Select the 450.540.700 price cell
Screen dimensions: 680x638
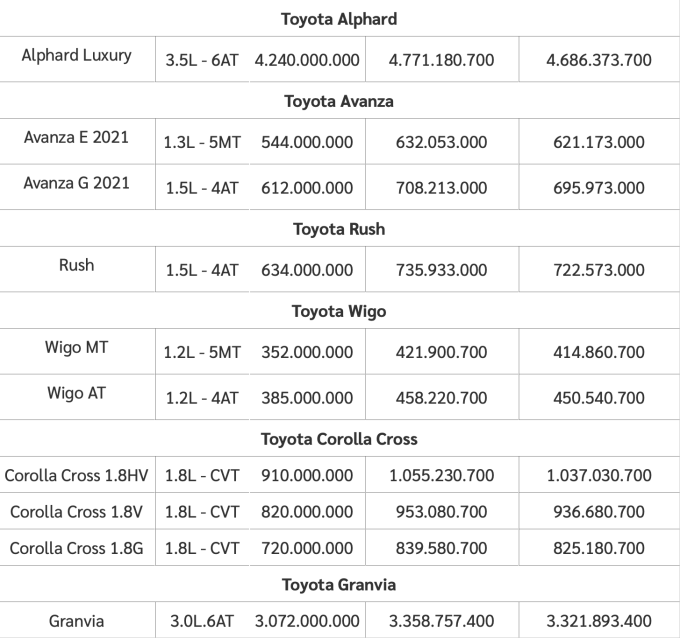(599, 398)
